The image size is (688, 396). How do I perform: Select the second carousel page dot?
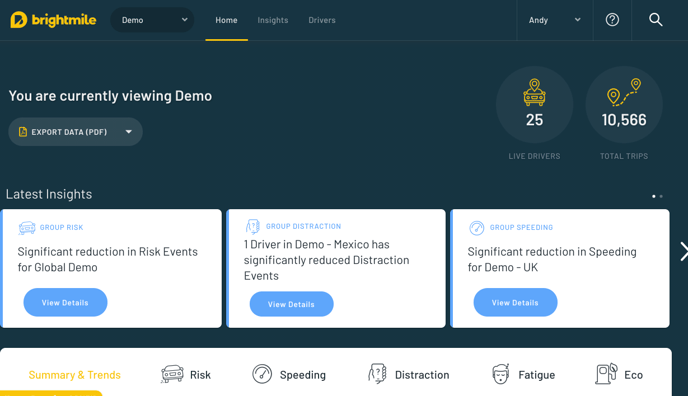[661, 196]
